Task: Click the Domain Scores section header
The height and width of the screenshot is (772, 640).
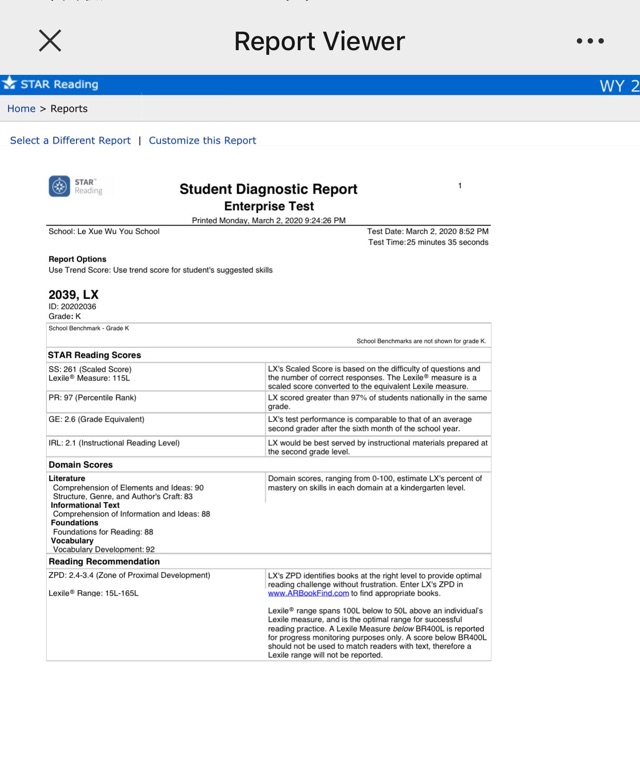Action: (x=81, y=465)
